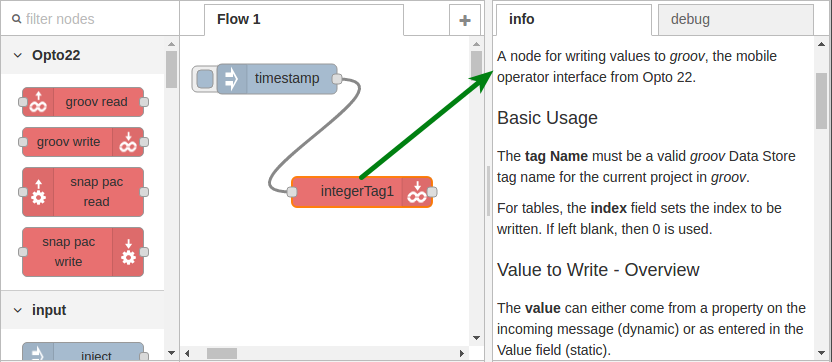The width and height of the screenshot is (832, 362).
Task: Click the groov read node input port
Action: click(x=23, y=102)
